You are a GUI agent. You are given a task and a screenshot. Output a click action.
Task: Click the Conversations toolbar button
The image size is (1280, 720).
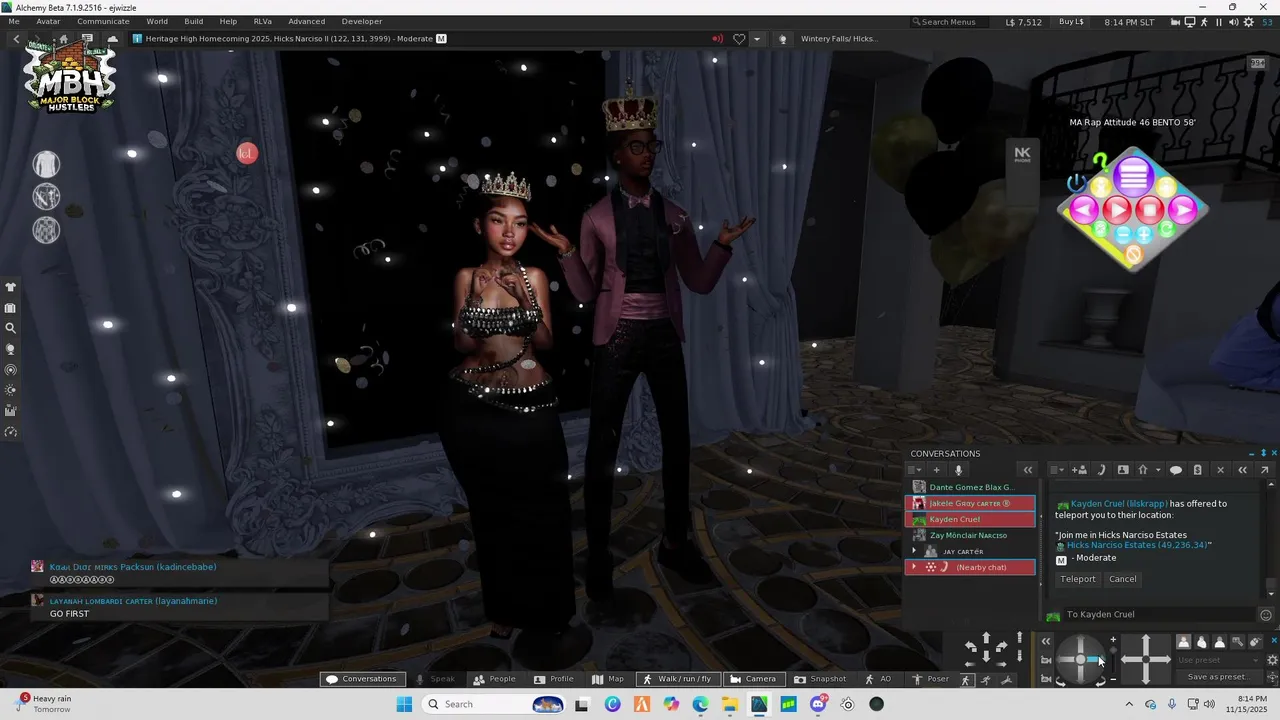(362, 679)
